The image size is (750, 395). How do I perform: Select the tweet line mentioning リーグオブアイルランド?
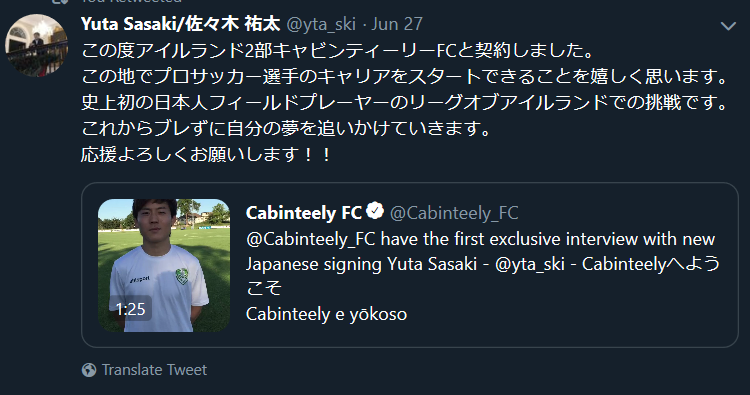[405, 102]
